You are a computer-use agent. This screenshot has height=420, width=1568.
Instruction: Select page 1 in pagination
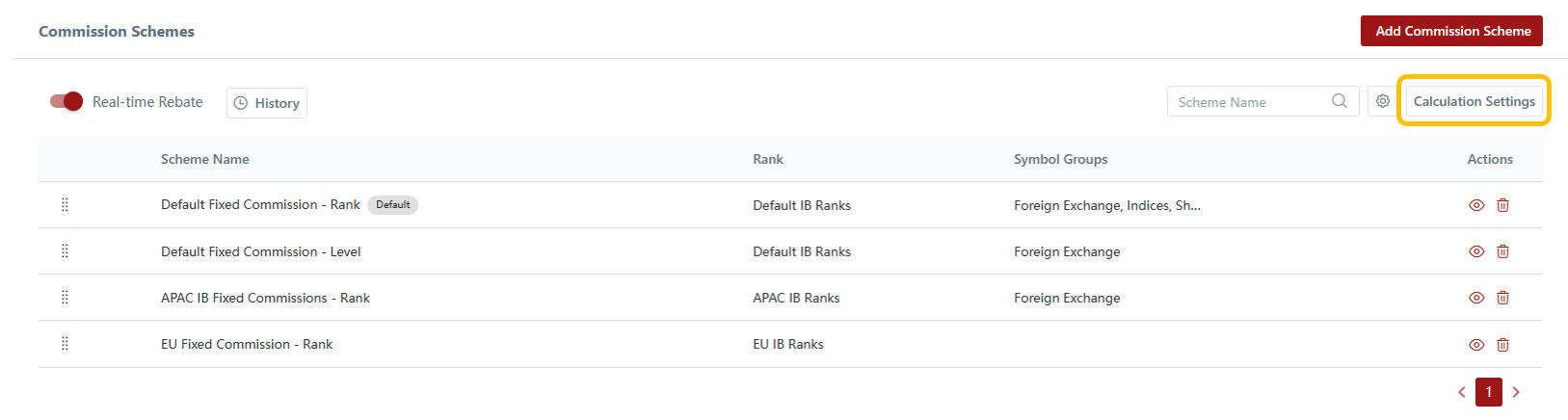(x=1489, y=392)
